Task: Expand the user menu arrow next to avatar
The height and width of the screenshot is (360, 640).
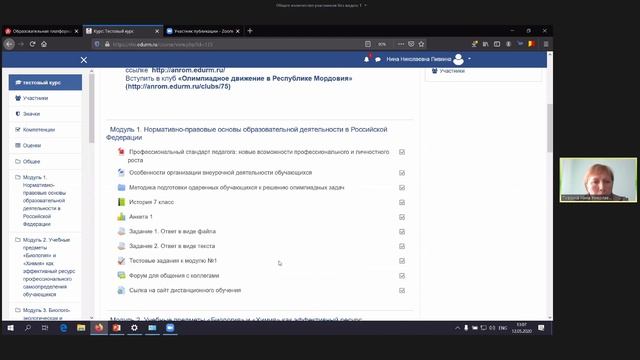Action: point(469,59)
